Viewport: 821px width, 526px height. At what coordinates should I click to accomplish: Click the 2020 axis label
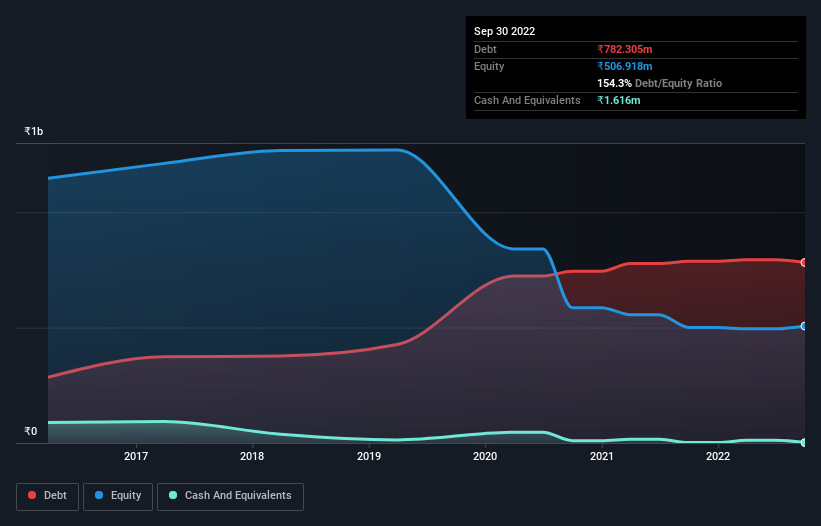(485, 456)
